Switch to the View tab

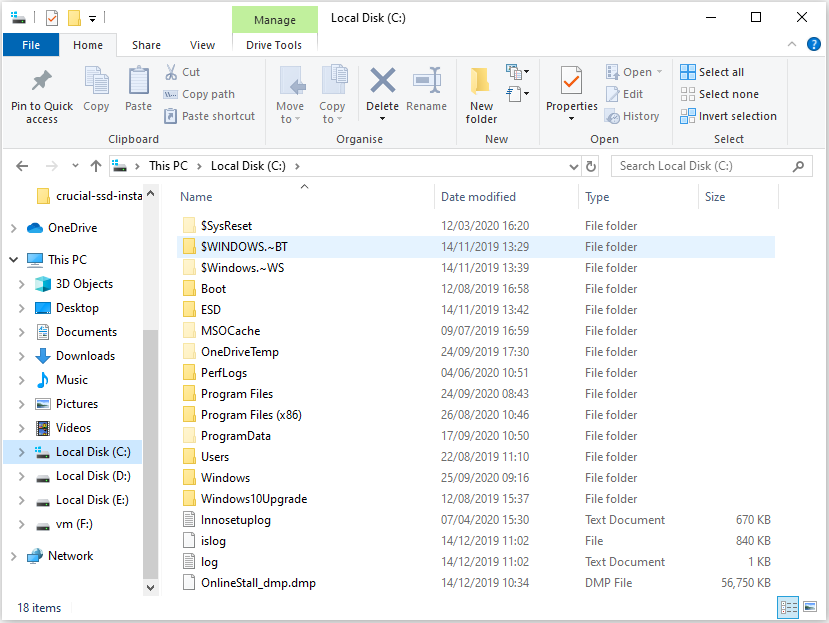coord(202,45)
